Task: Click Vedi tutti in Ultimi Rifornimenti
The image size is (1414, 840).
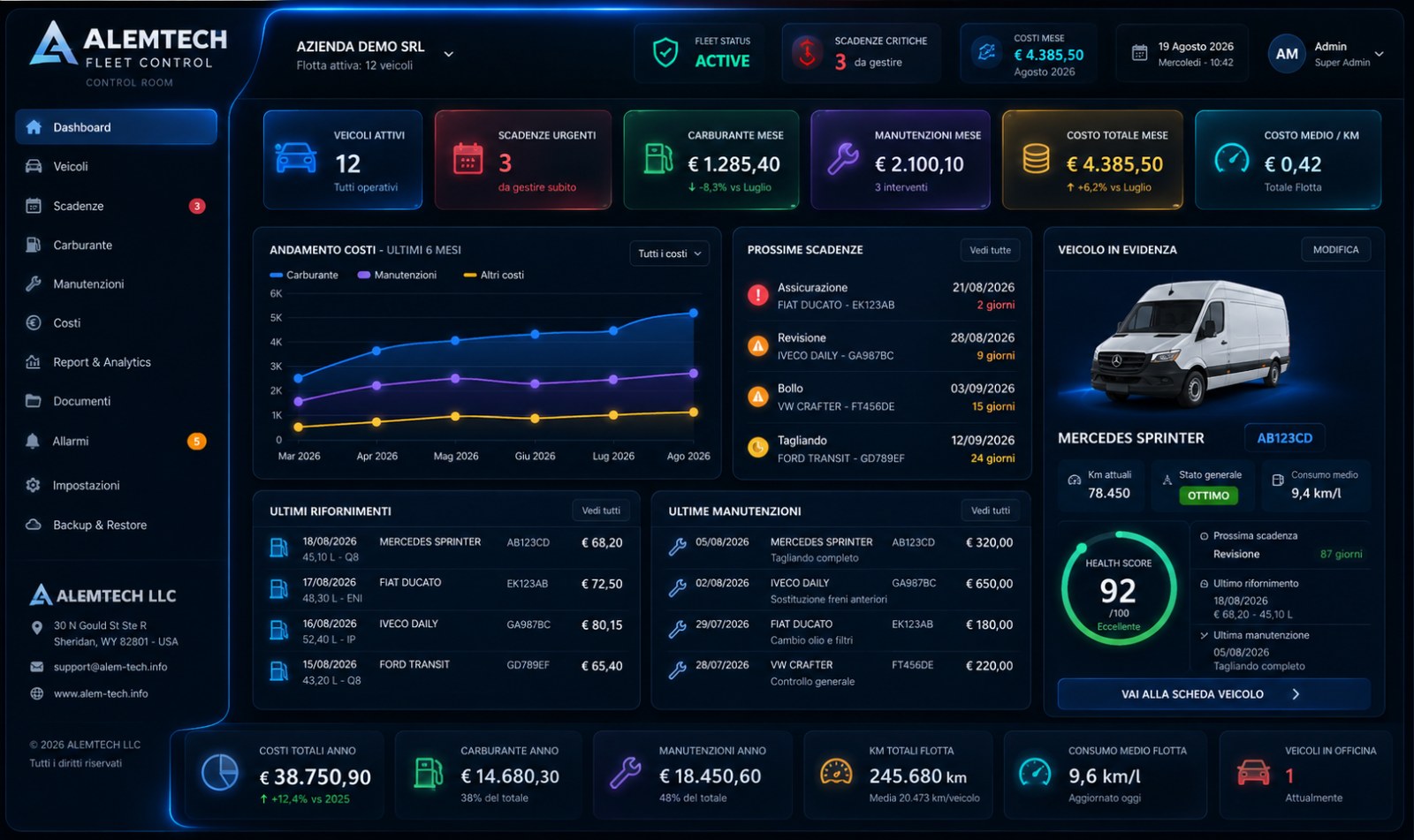Action: click(601, 511)
